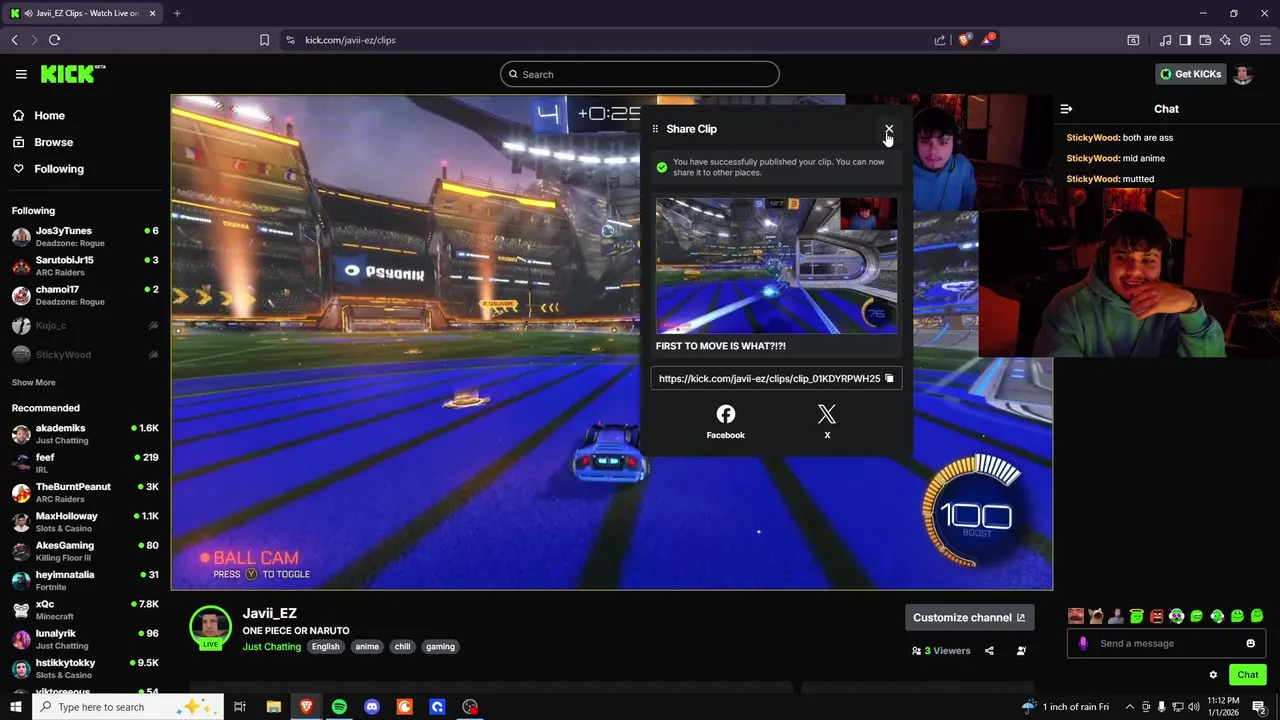
Task: Switch to the Javii_EZ Clips tab
Action: 84,13
